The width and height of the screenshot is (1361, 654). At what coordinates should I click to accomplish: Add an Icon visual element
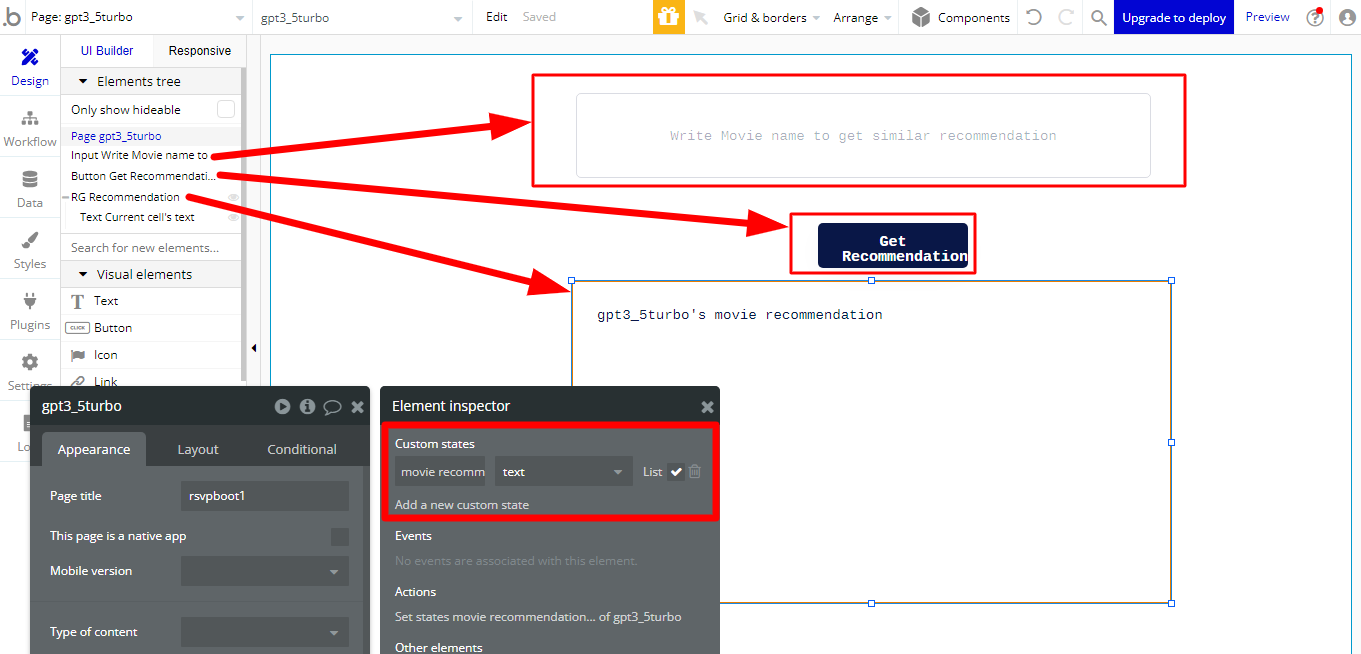151,355
